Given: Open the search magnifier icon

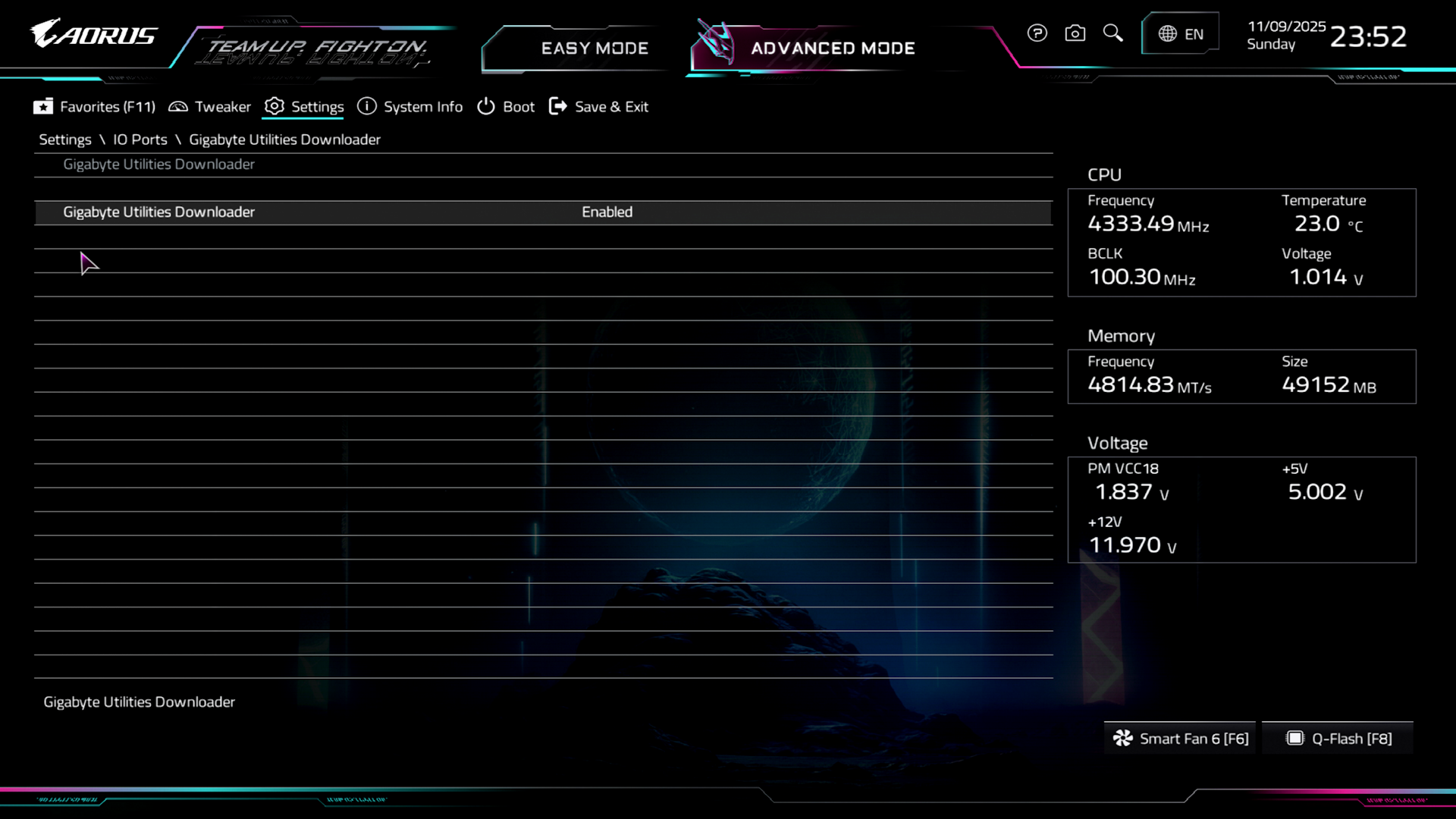Looking at the screenshot, I should pos(1112,33).
